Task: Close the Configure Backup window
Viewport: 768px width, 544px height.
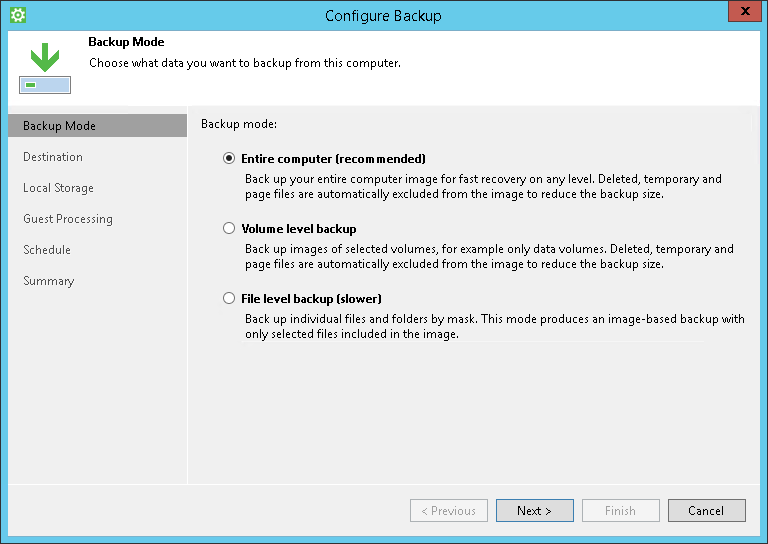Action: click(x=744, y=11)
